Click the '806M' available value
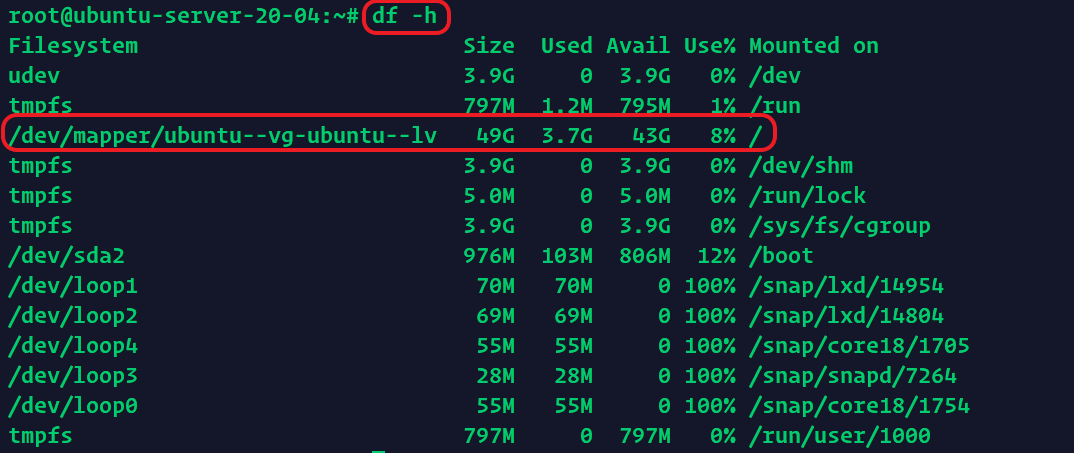The image size is (1074, 453). click(x=645, y=256)
